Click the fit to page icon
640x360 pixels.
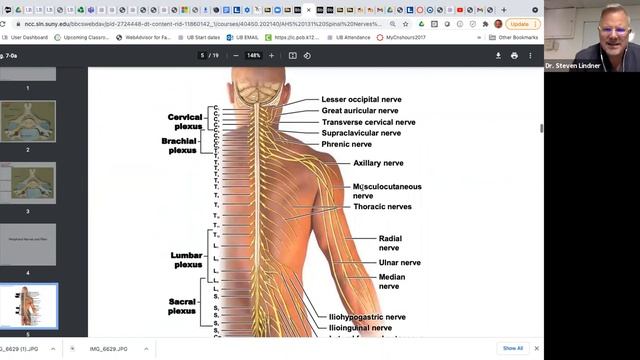pos(293,56)
